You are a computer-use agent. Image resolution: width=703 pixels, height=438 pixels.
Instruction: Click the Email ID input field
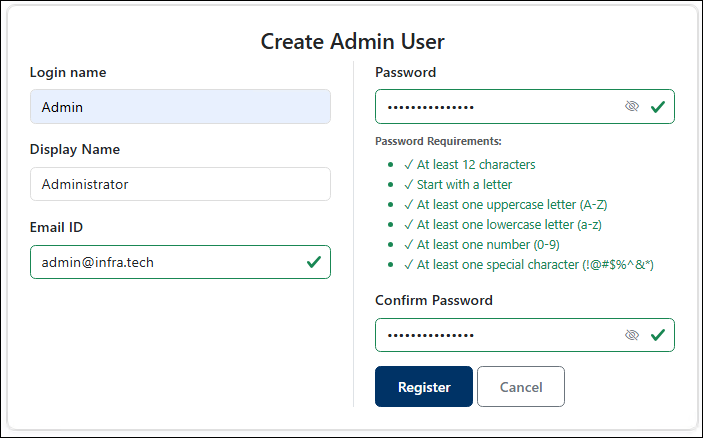point(180,262)
